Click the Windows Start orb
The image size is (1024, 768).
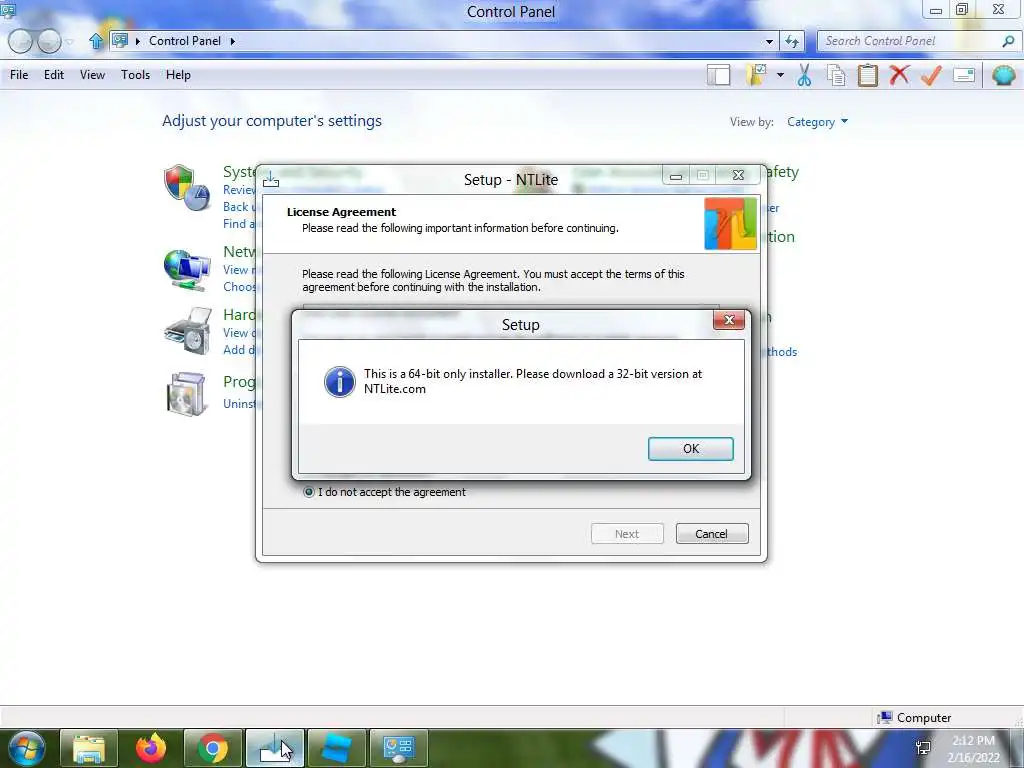point(27,748)
